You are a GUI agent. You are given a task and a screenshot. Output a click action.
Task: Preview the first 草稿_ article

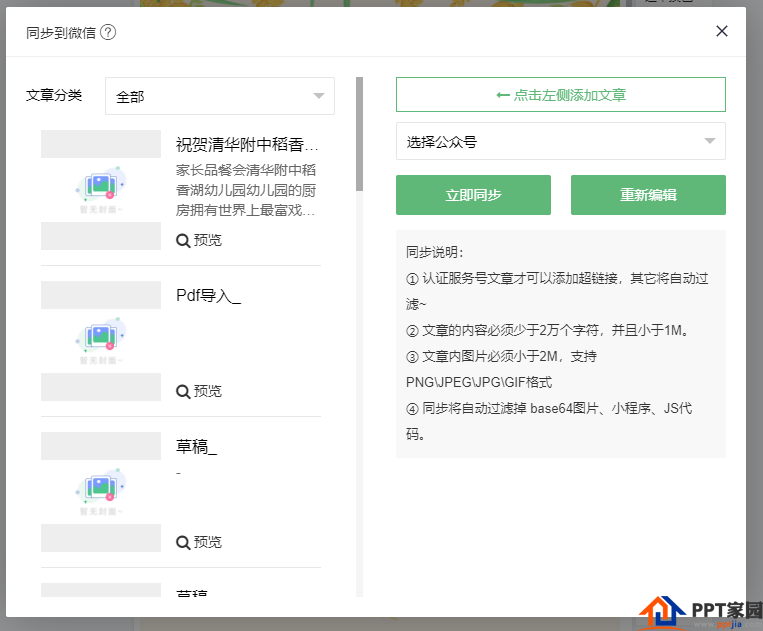199,542
